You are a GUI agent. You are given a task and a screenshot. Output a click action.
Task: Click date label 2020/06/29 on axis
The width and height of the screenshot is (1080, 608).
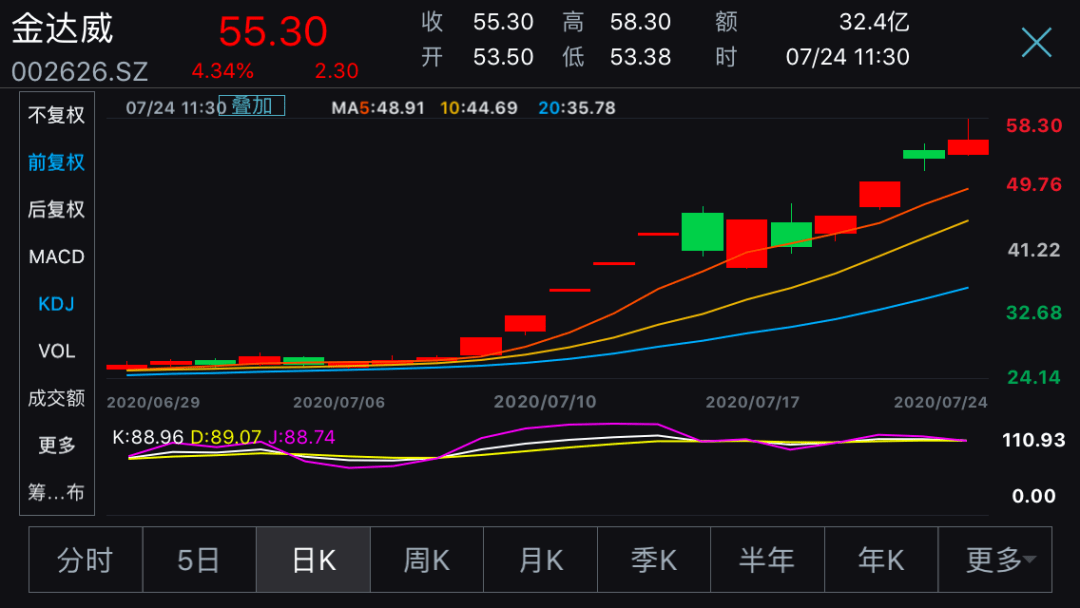153,403
